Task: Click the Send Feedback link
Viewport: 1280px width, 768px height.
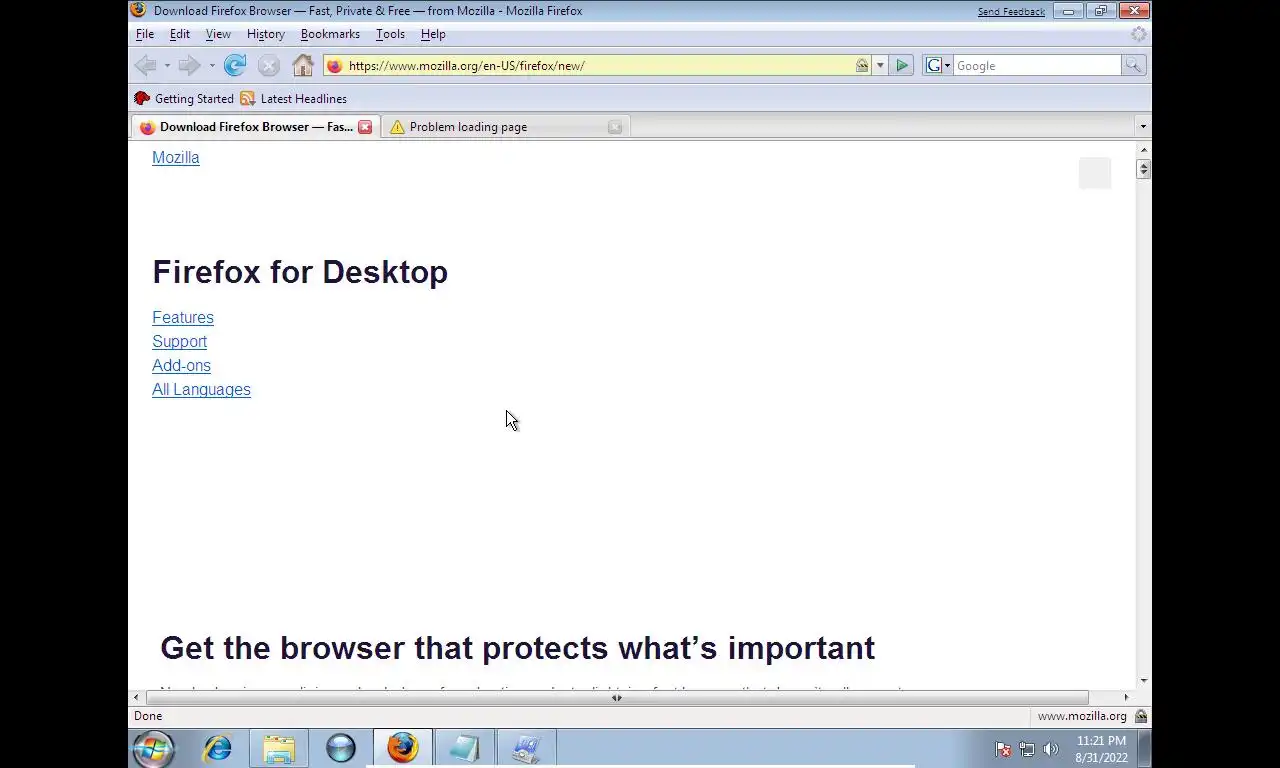Action: pos(1011,12)
